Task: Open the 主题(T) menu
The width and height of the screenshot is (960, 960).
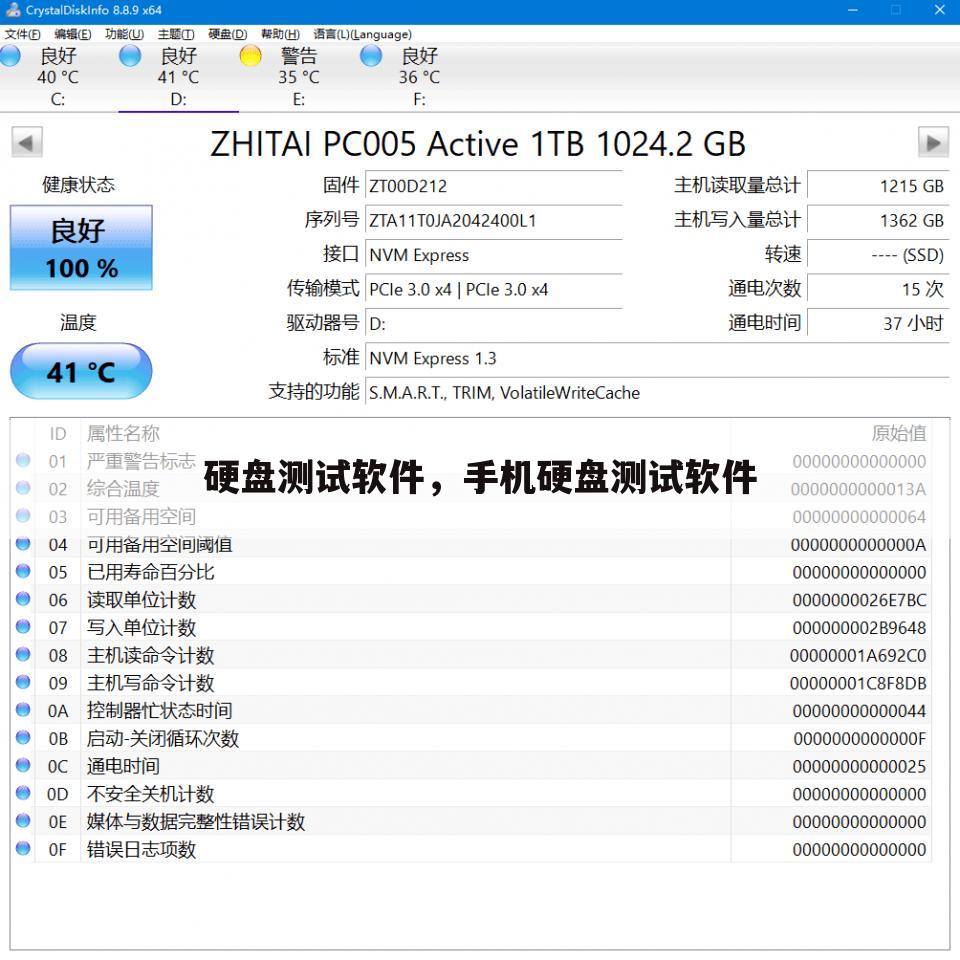Action: (176, 34)
